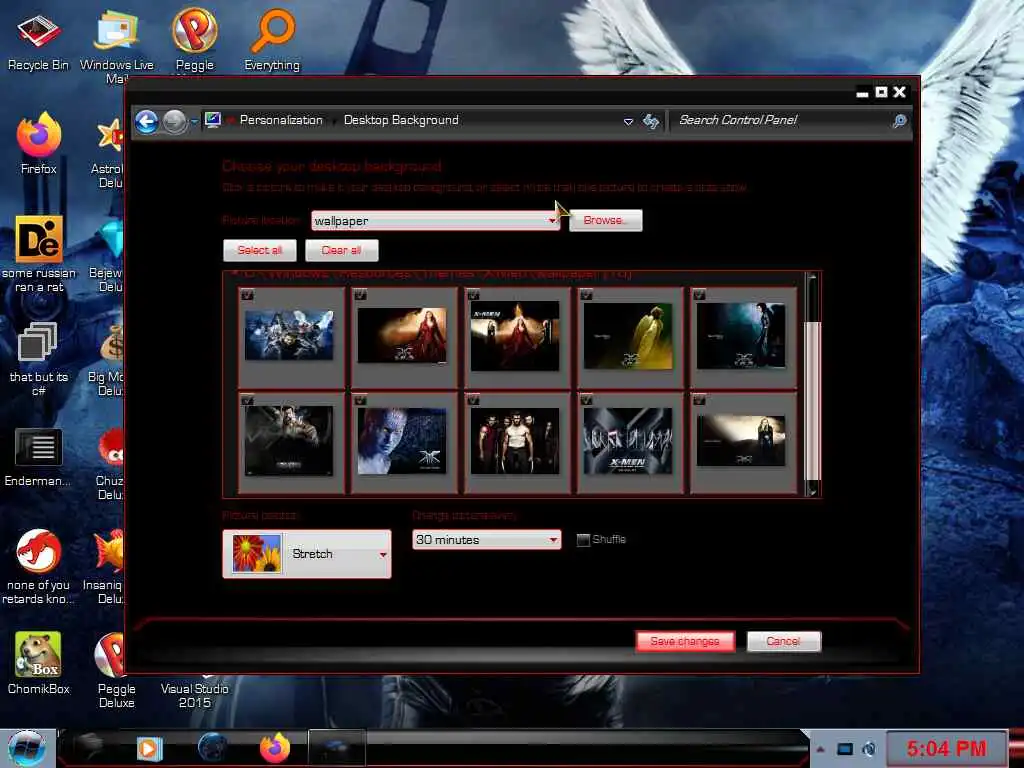
Task: Open the Insaniquarium Deluxe fish icon
Action: click(x=104, y=567)
